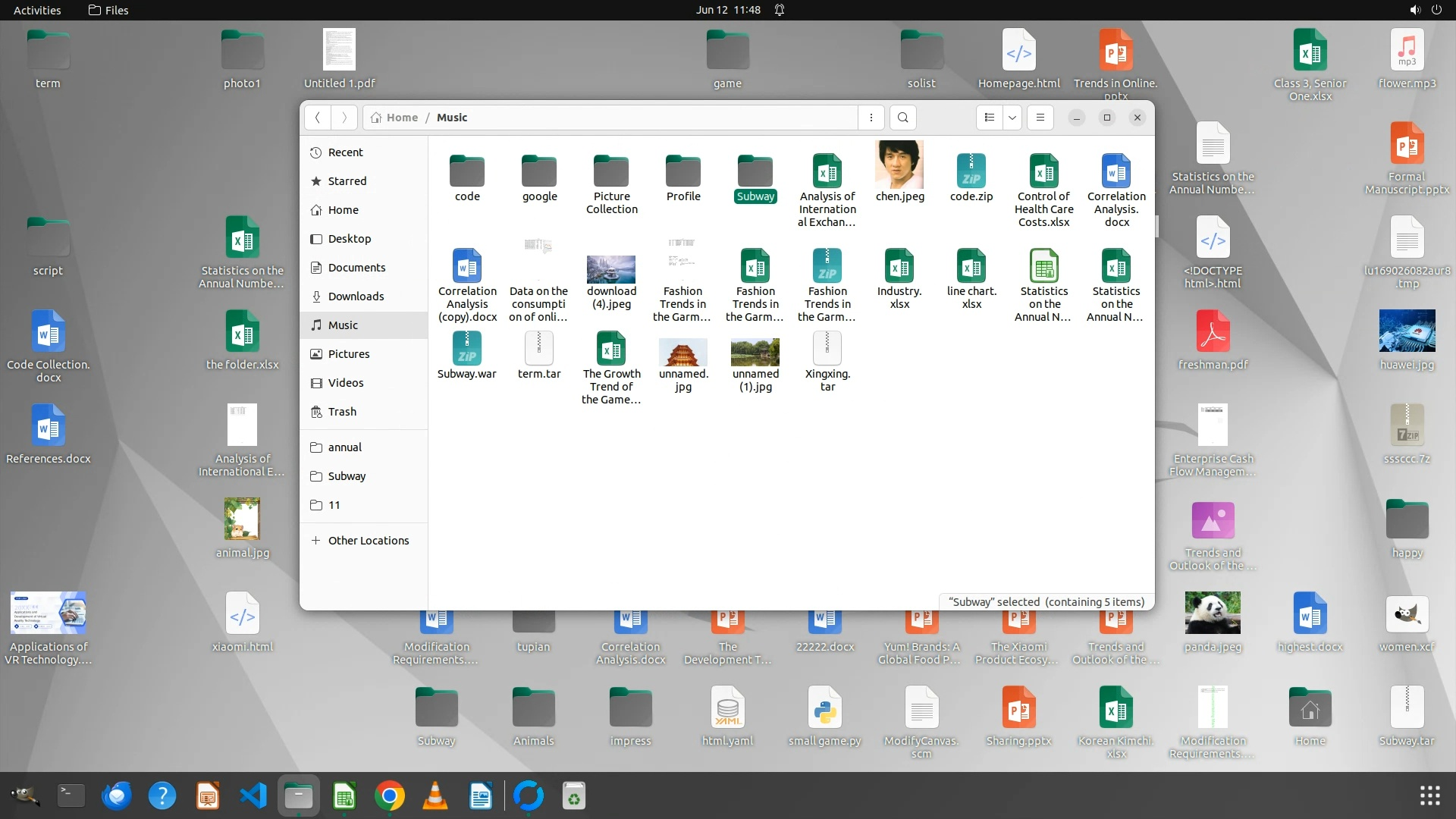The width and height of the screenshot is (1456, 819).
Task: Select the Picture Collection folder
Action: [611, 171]
